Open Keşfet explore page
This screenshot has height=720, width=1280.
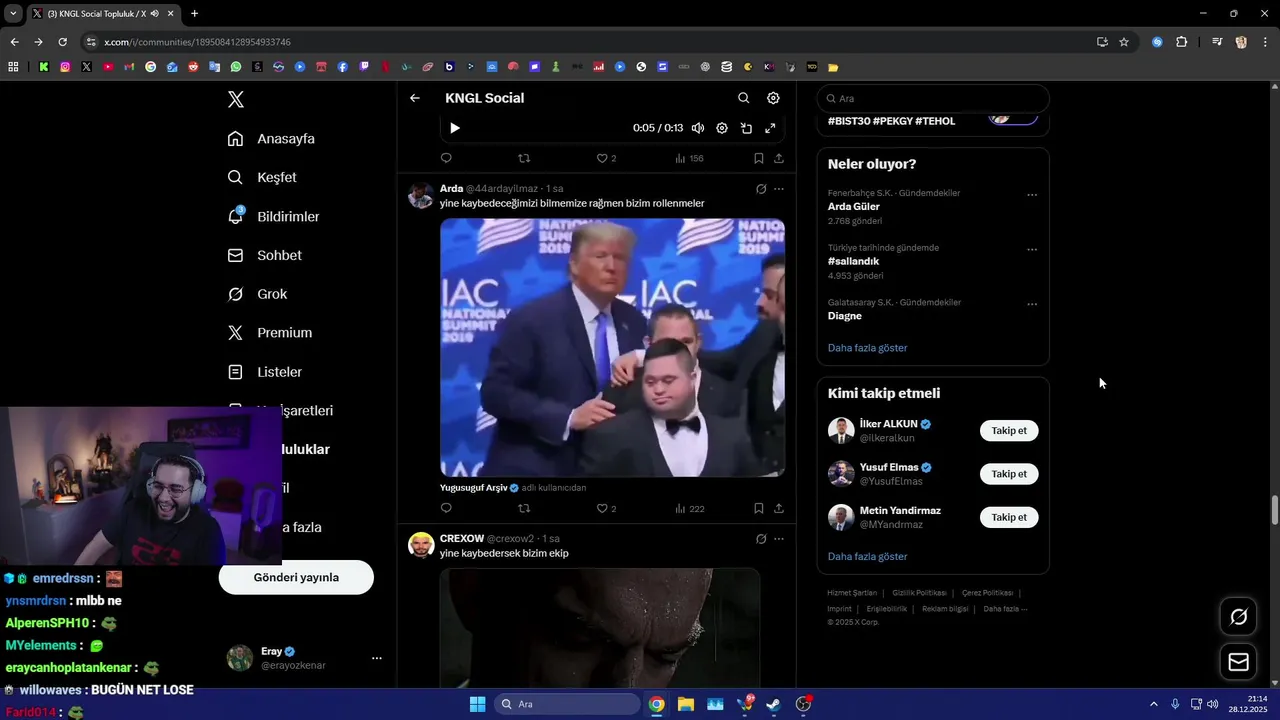click(x=262, y=177)
